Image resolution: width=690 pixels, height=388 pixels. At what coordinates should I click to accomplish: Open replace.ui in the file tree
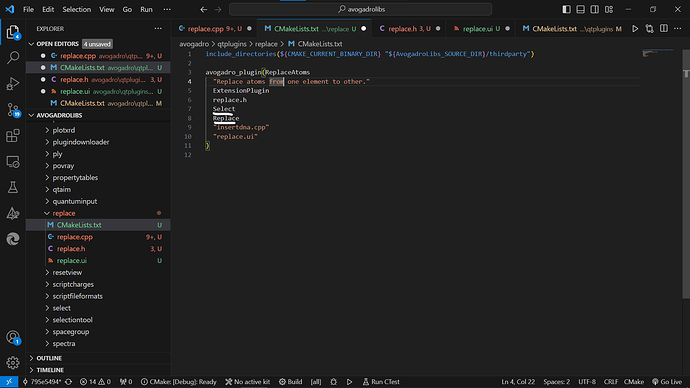pyautogui.click(x=72, y=261)
